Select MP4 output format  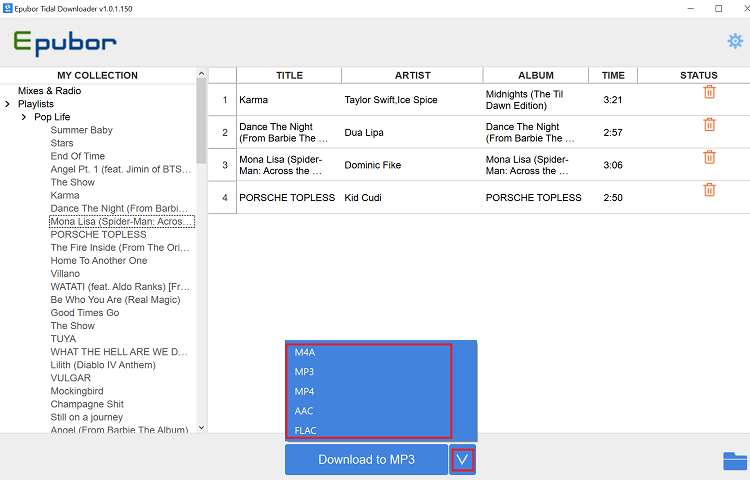pyautogui.click(x=304, y=392)
